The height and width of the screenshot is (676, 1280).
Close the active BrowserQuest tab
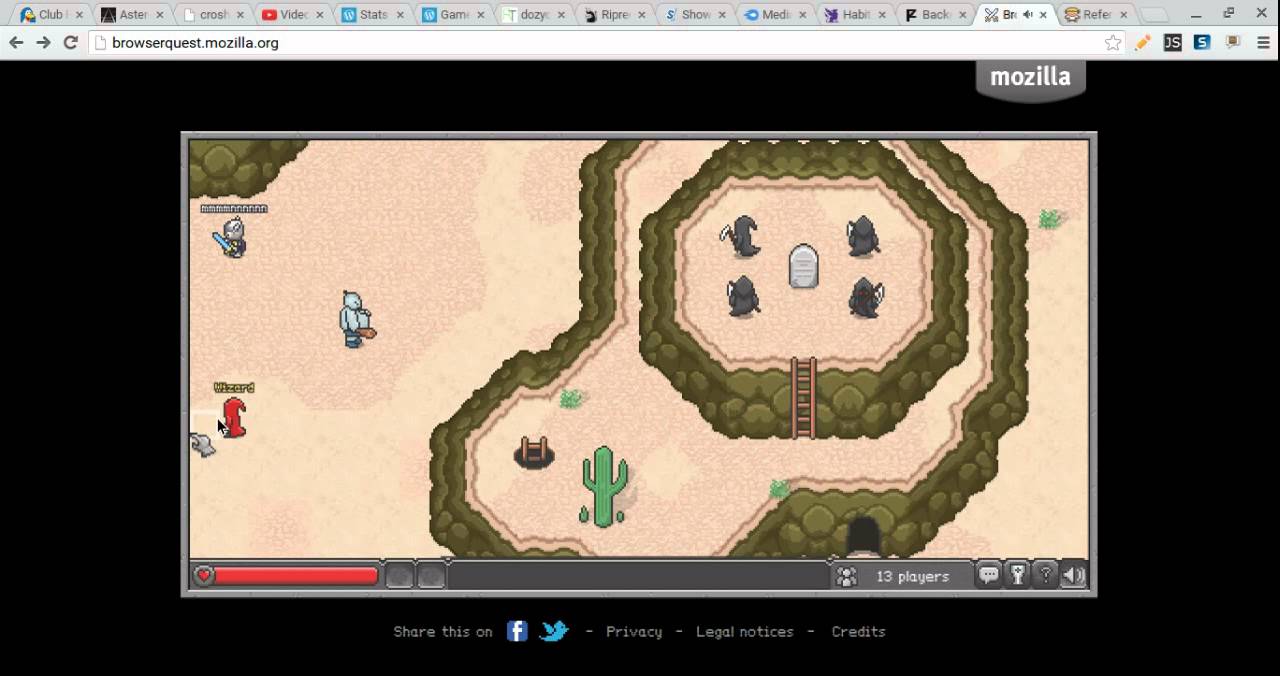point(1043,15)
